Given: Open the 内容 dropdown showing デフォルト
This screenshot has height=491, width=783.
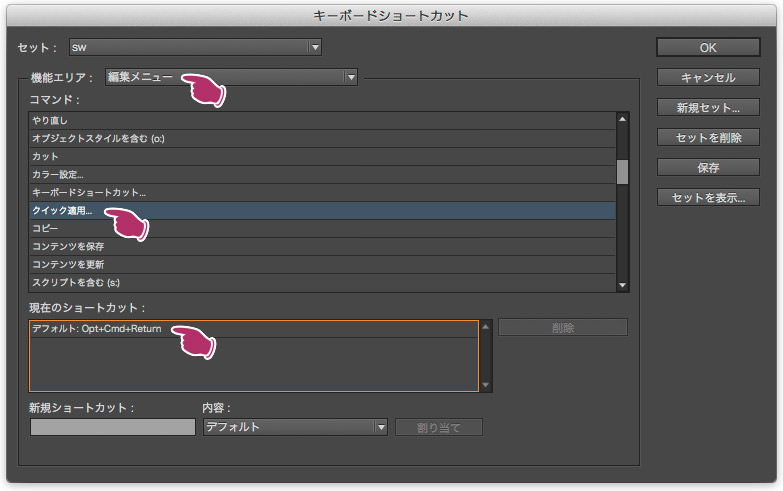Looking at the screenshot, I should coord(295,427).
